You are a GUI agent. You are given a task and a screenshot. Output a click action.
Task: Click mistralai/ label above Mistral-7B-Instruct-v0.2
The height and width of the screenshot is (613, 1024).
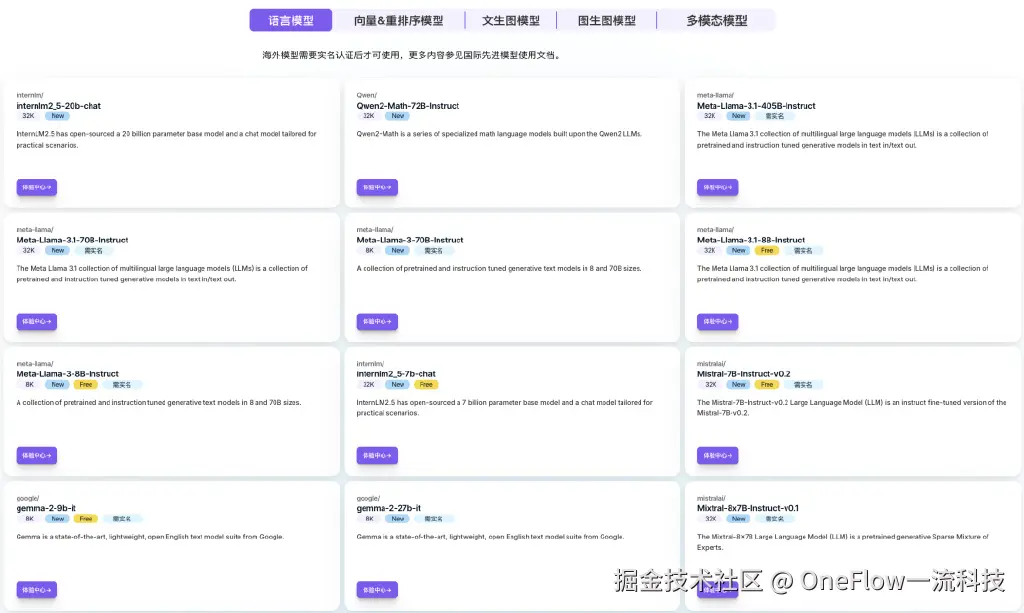point(711,364)
